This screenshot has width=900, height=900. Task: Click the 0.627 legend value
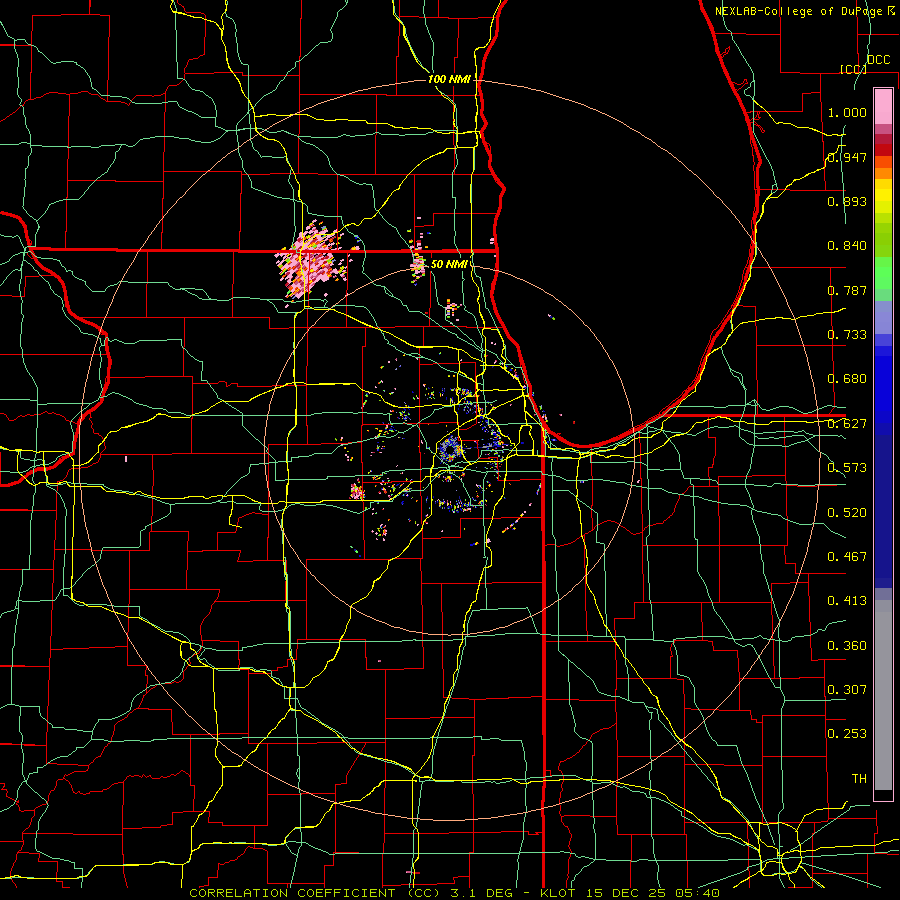(x=847, y=424)
